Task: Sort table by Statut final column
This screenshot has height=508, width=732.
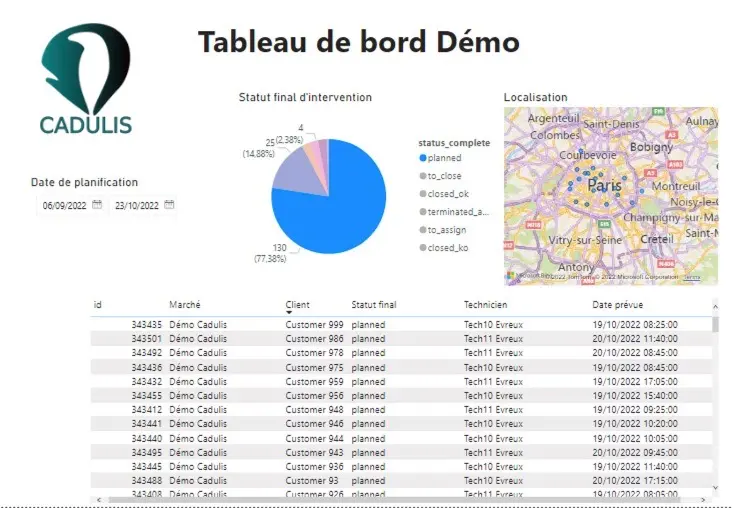Action: pos(373,304)
